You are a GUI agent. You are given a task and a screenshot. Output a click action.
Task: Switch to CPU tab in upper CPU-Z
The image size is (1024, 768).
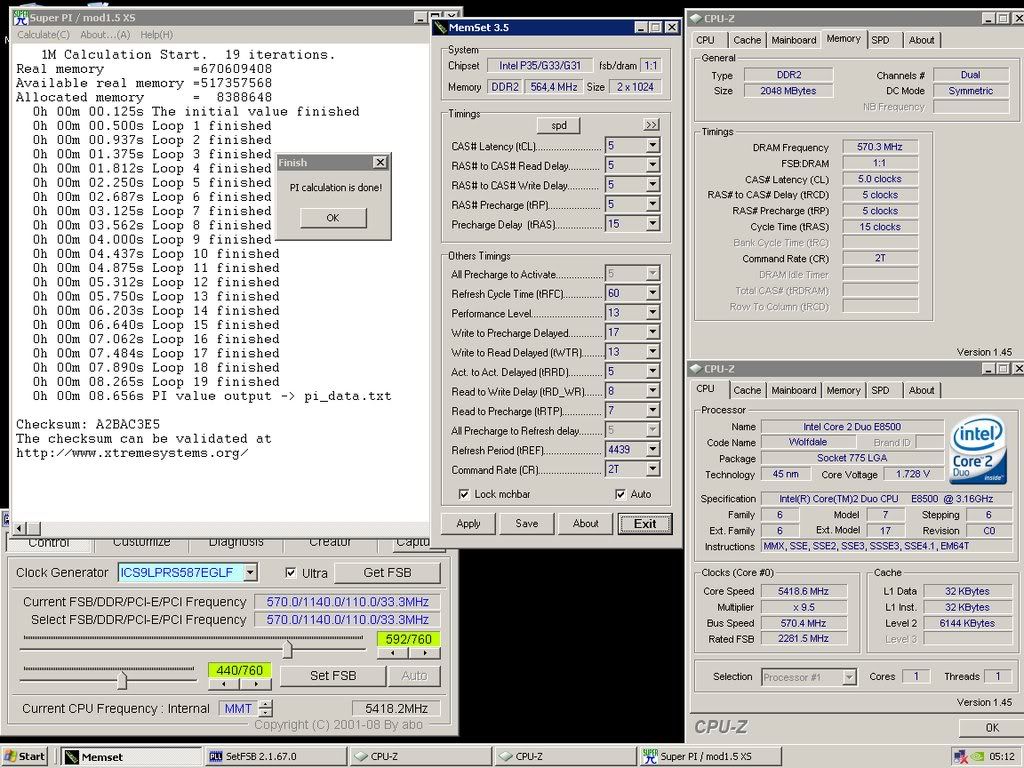click(x=705, y=40)
